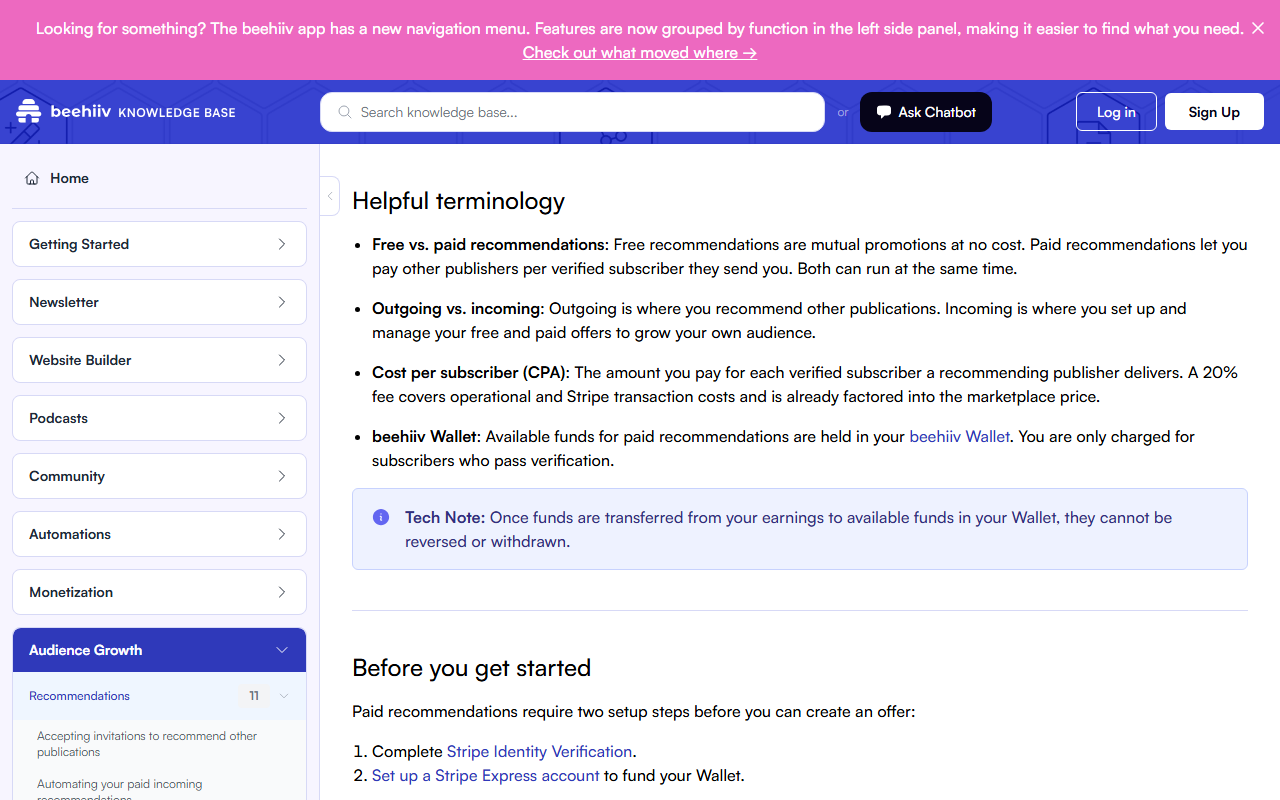Close the pink announcement banner
The image size is (1280, 800).
(x=1258, y=28)
